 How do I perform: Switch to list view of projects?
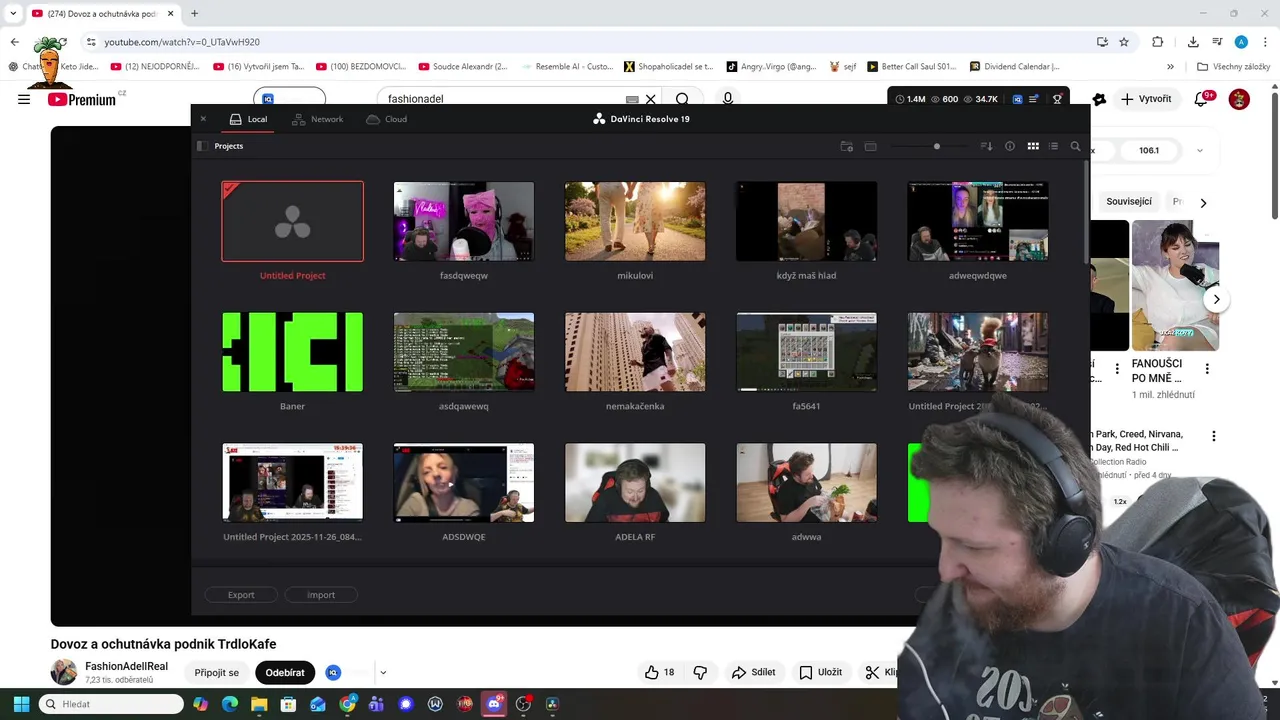click(x=1053, y=146)
